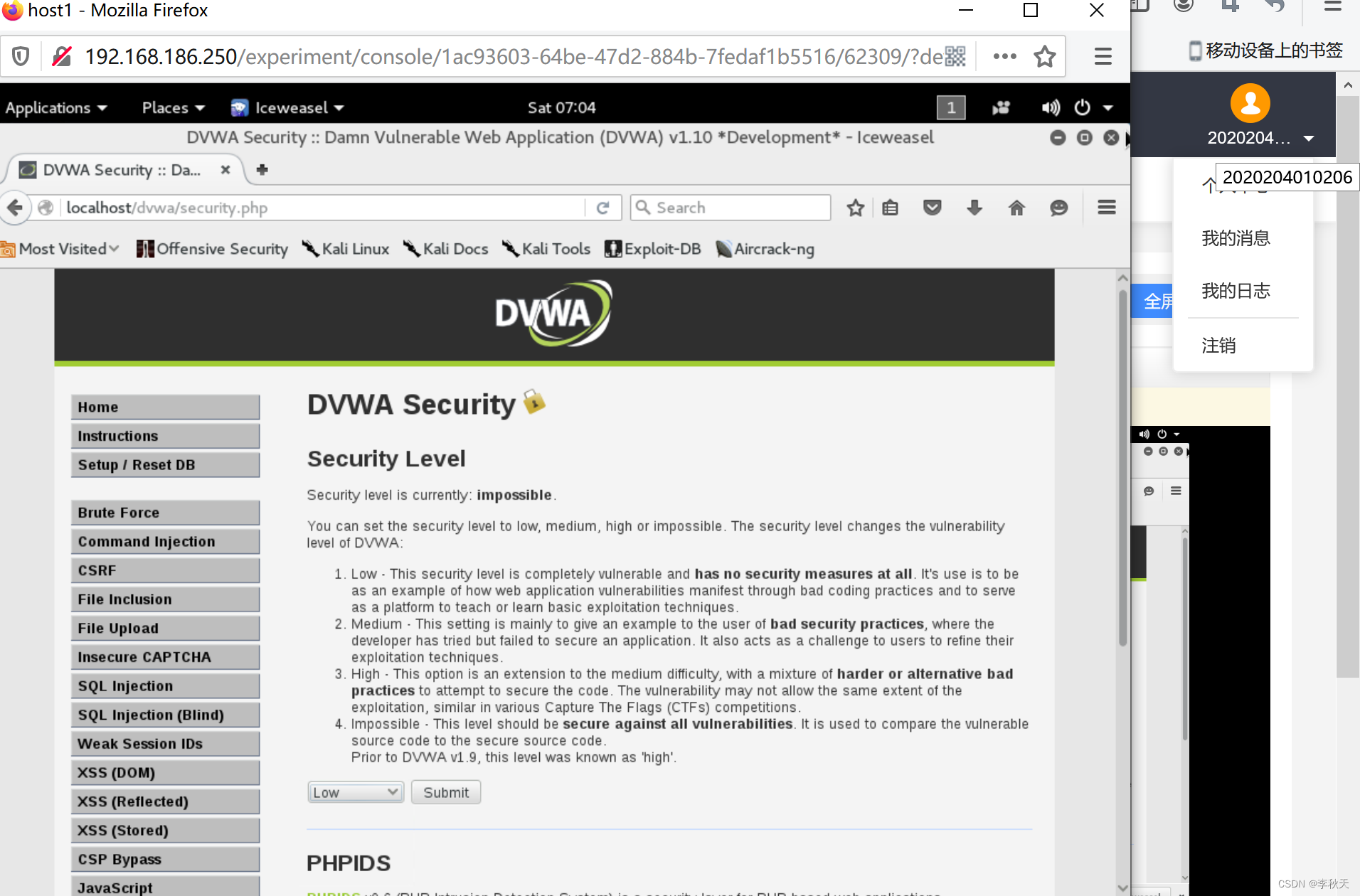Open File Inclusion module
This screenshot has width=1360, height=896.
coord(165,599)
